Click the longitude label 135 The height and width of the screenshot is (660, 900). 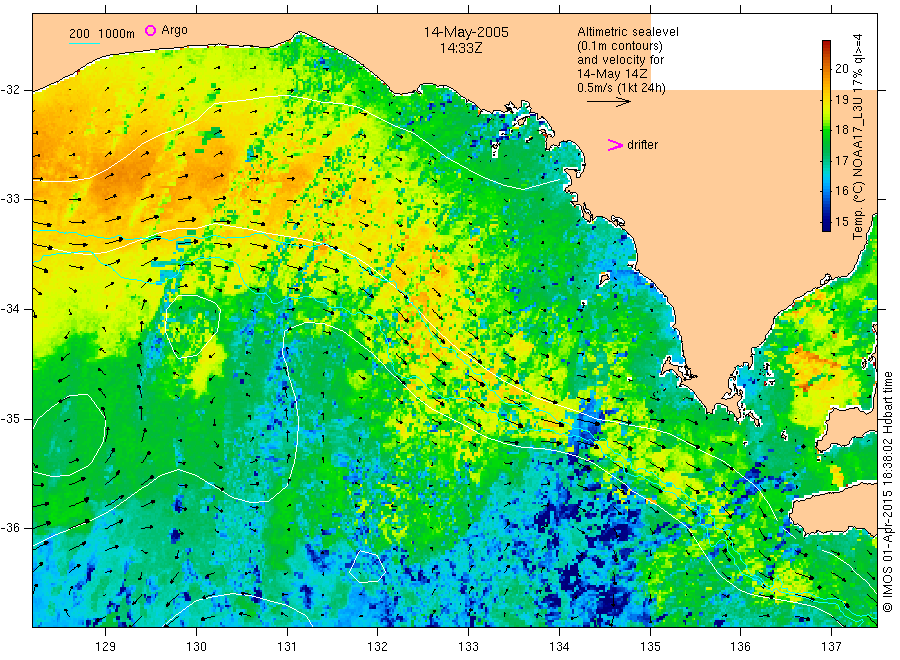(x=650, y=647)
